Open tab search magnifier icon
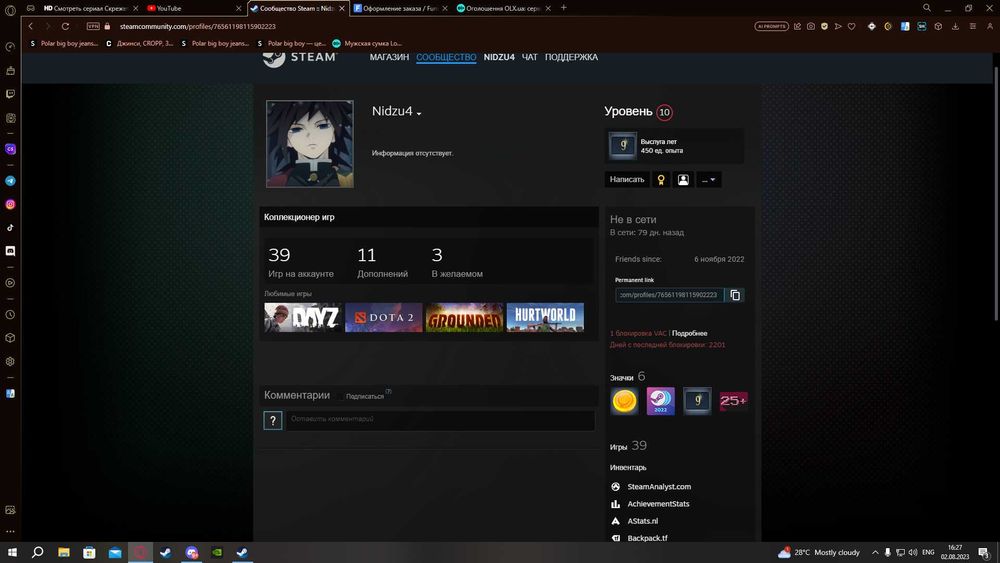The height and width of the screenshot is (563, 1000). 927,8
